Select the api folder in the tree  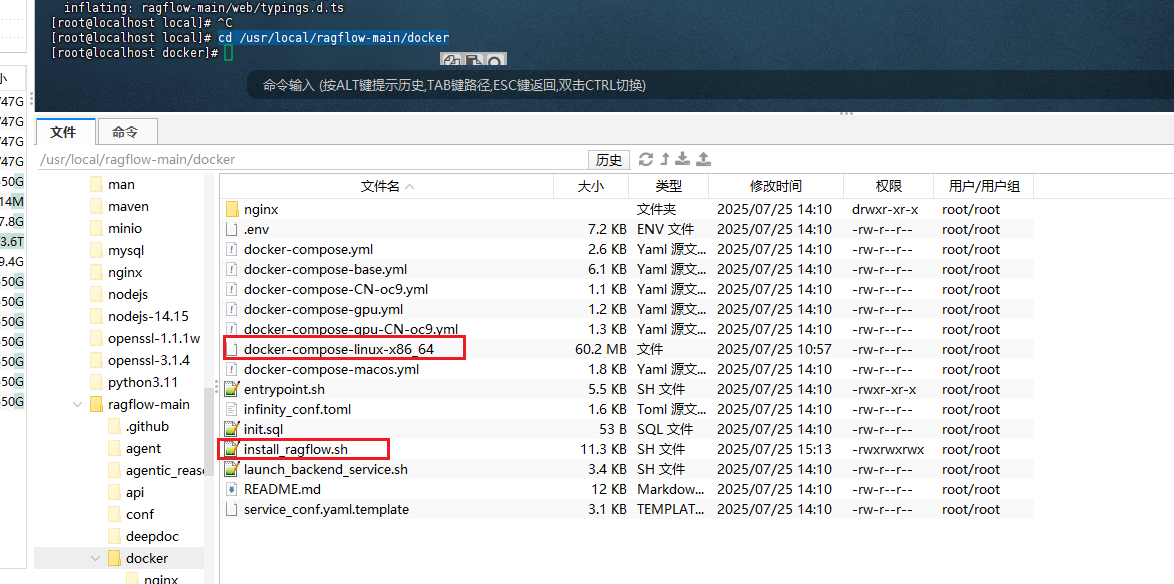[135, 493]
